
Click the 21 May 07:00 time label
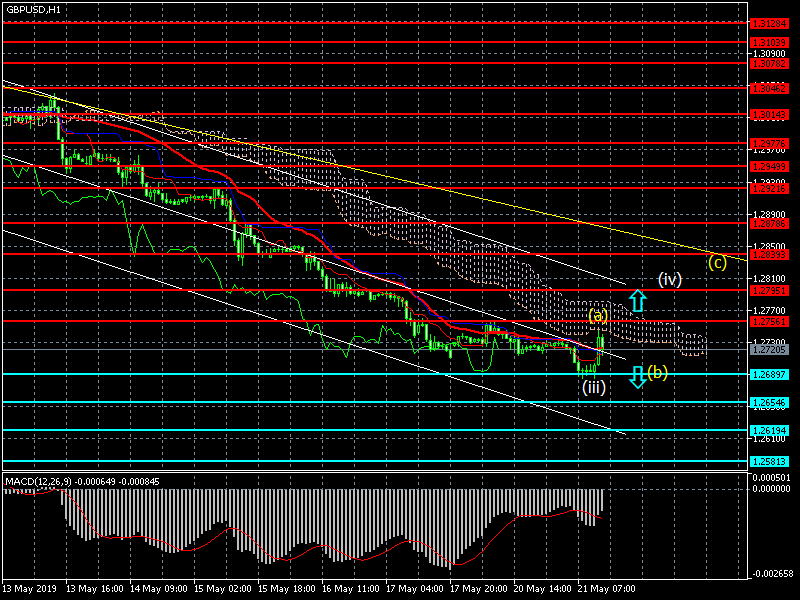(x=607, y=589)
